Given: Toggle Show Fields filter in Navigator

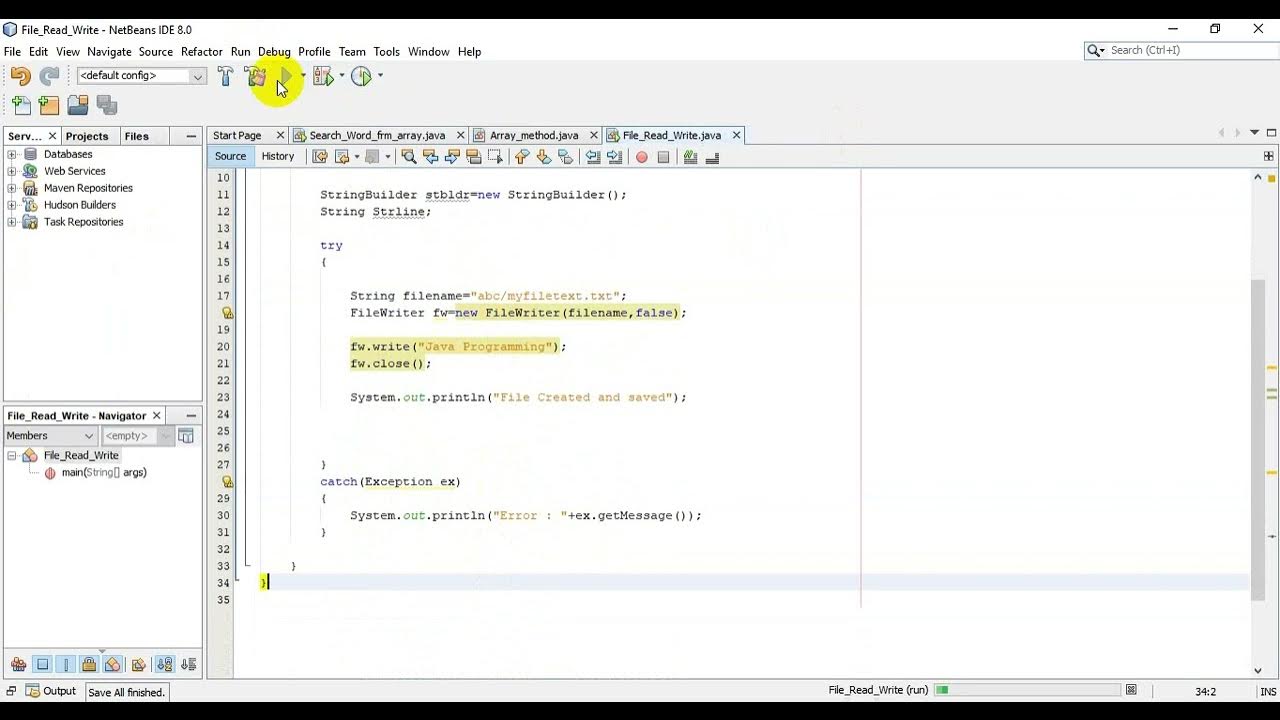Looking at the screenshot, I should [42, 664].
